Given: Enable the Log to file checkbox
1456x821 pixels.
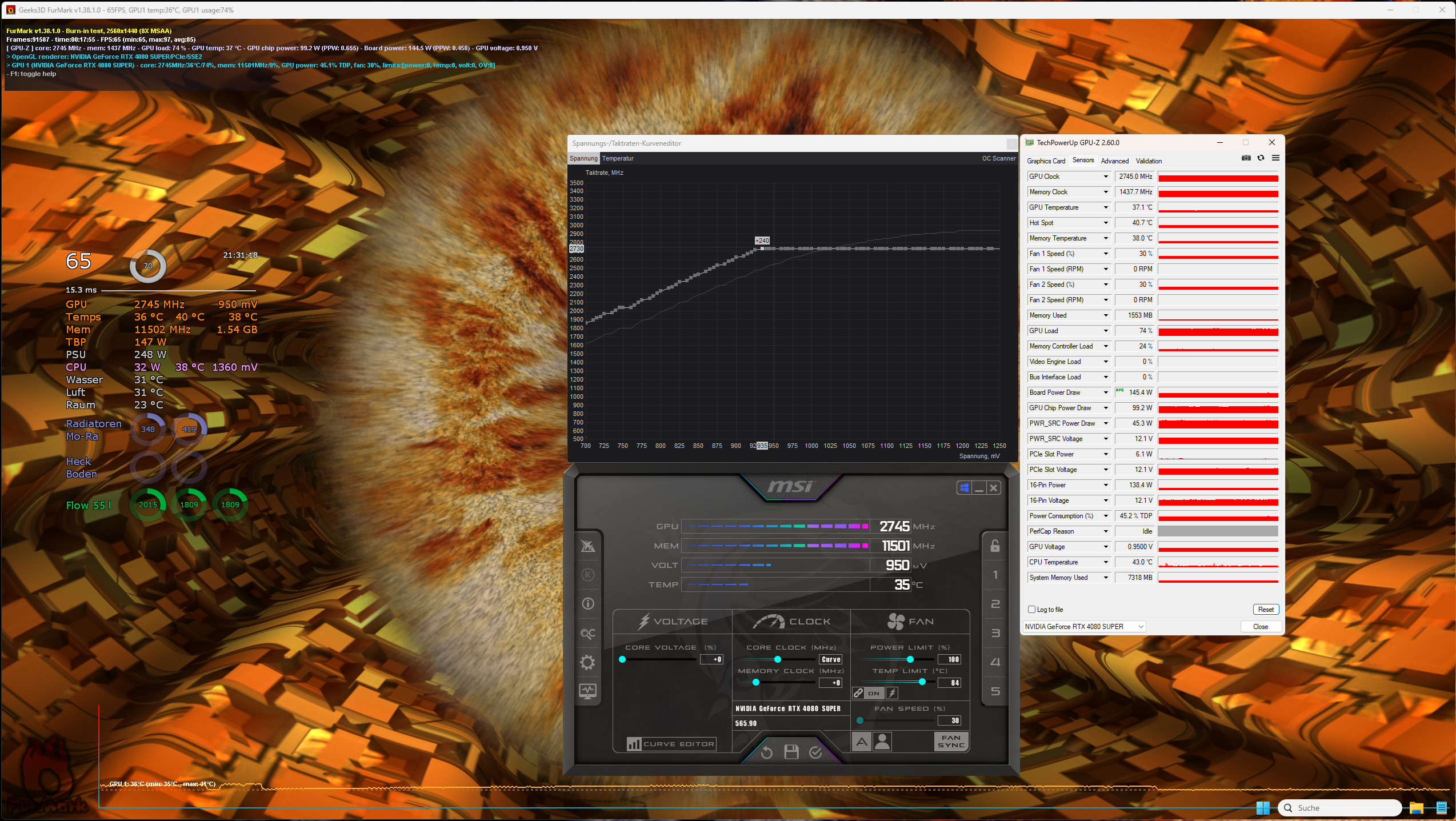Looking at the screenshot, I should click(1031, 610).
